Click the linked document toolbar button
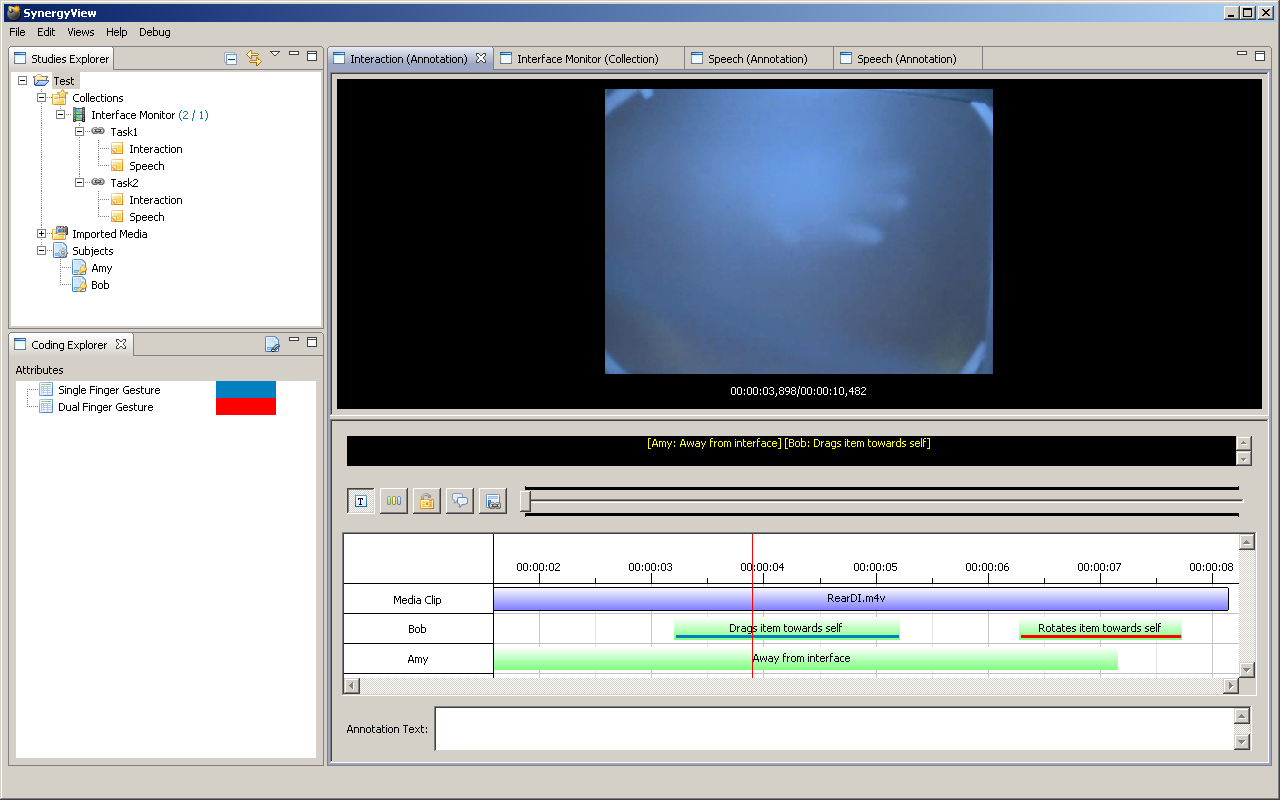 [x=492, y=501]
